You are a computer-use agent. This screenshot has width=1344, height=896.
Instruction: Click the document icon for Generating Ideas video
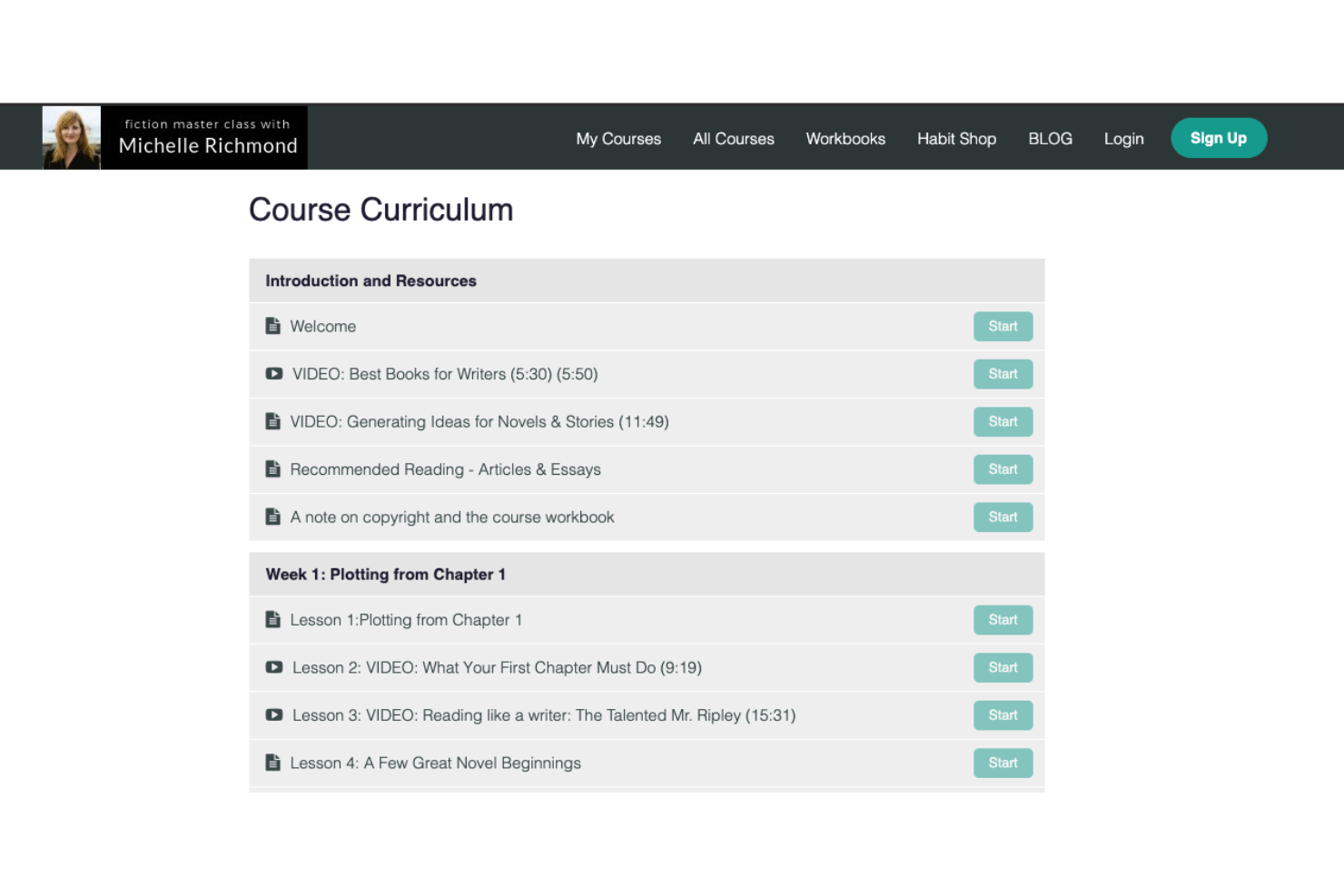pos(273,420)
